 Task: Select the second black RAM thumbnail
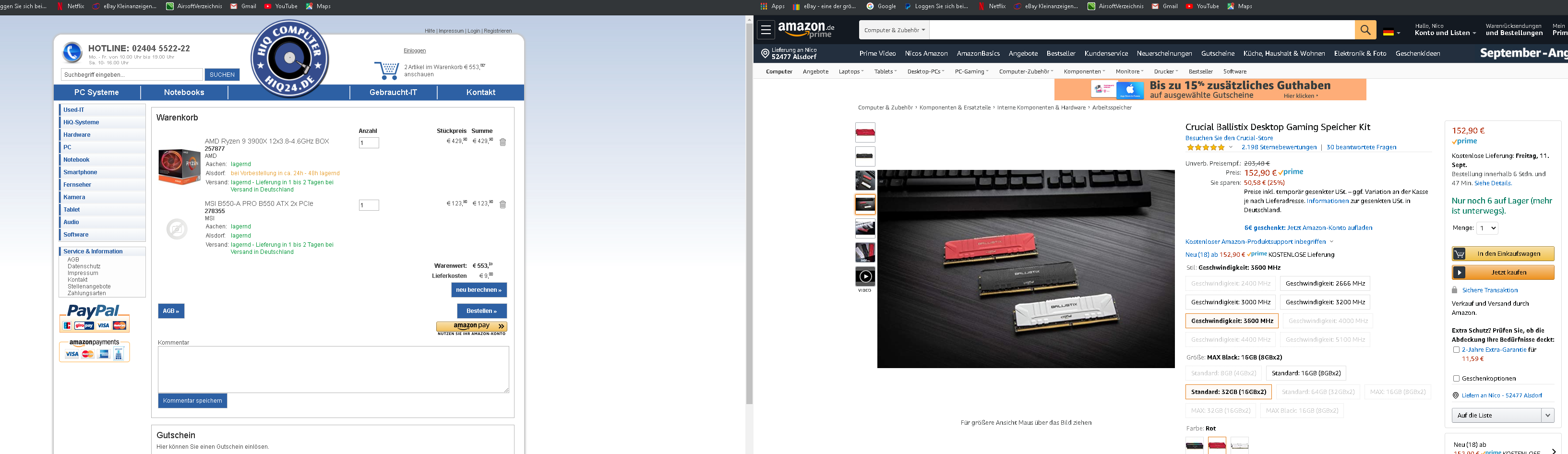point(865,156)
